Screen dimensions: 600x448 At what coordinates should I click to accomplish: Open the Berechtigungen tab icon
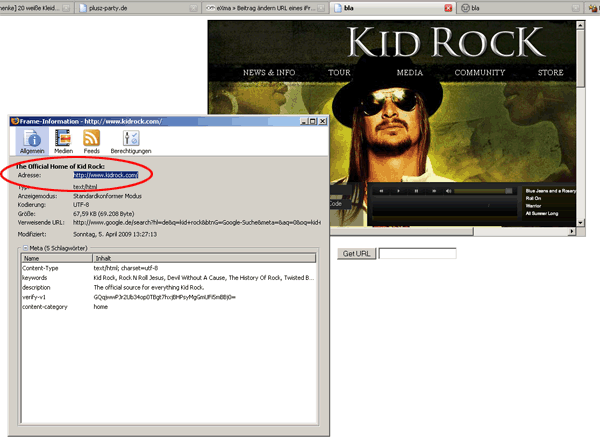pyautogui.click(x=131, y=142)
